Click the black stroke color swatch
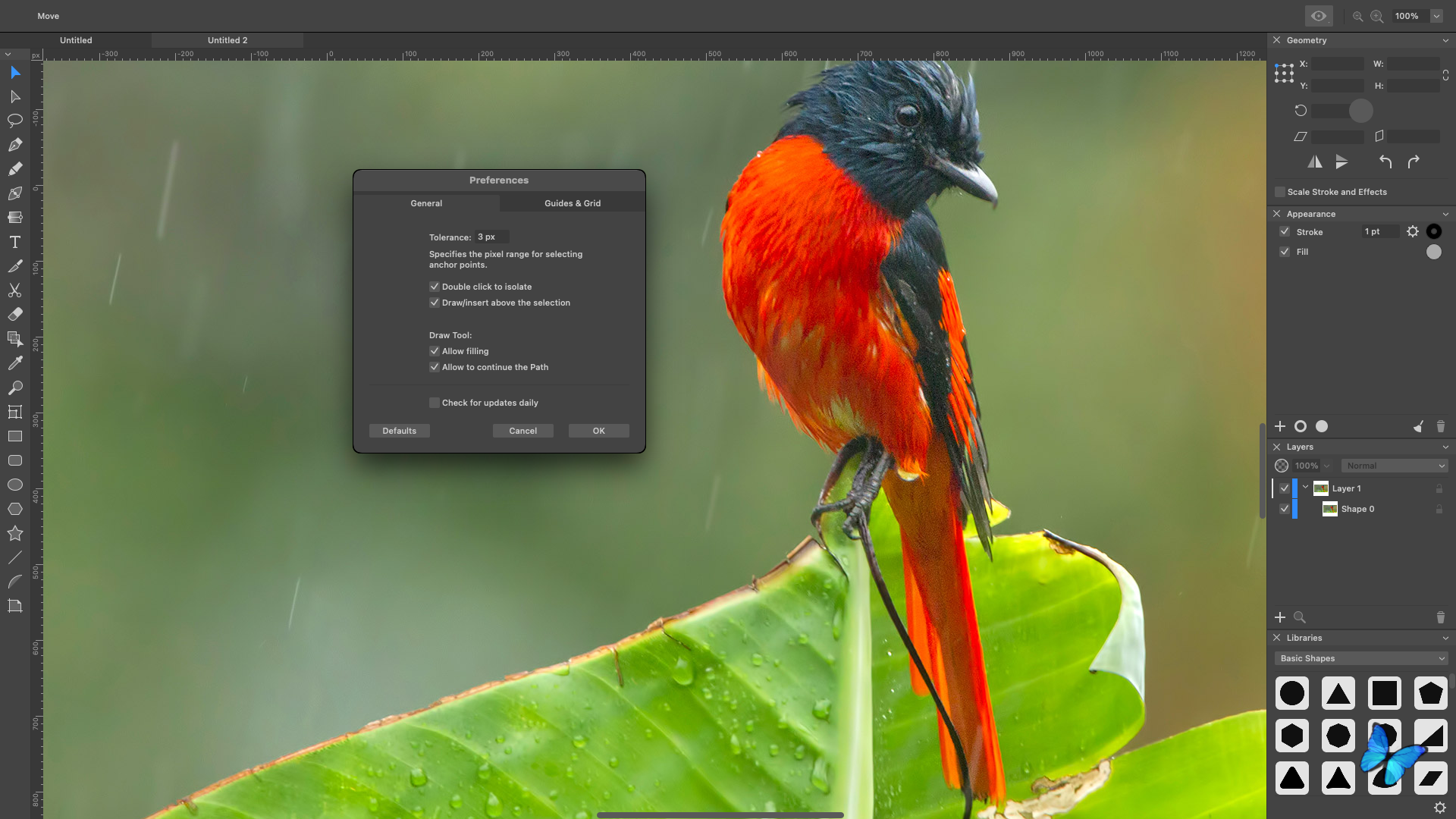 pos(1433,231)
